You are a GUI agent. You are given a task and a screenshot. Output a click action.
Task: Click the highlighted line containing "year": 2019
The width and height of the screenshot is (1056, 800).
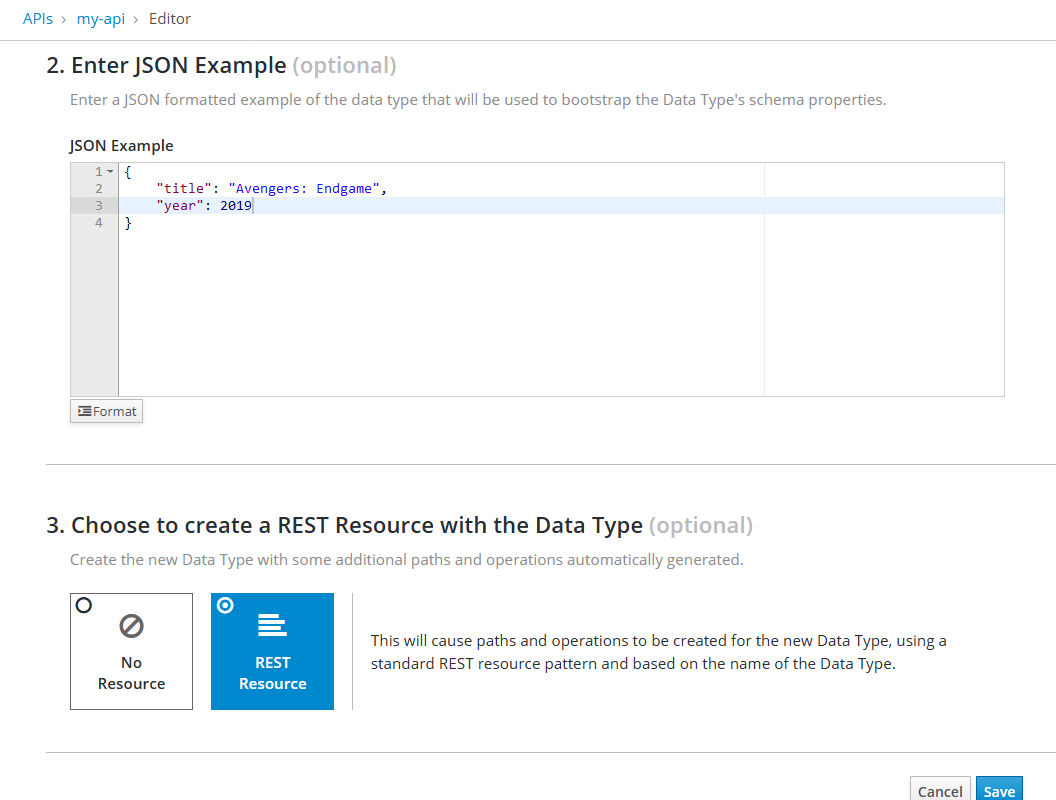[x=200, y=205]
